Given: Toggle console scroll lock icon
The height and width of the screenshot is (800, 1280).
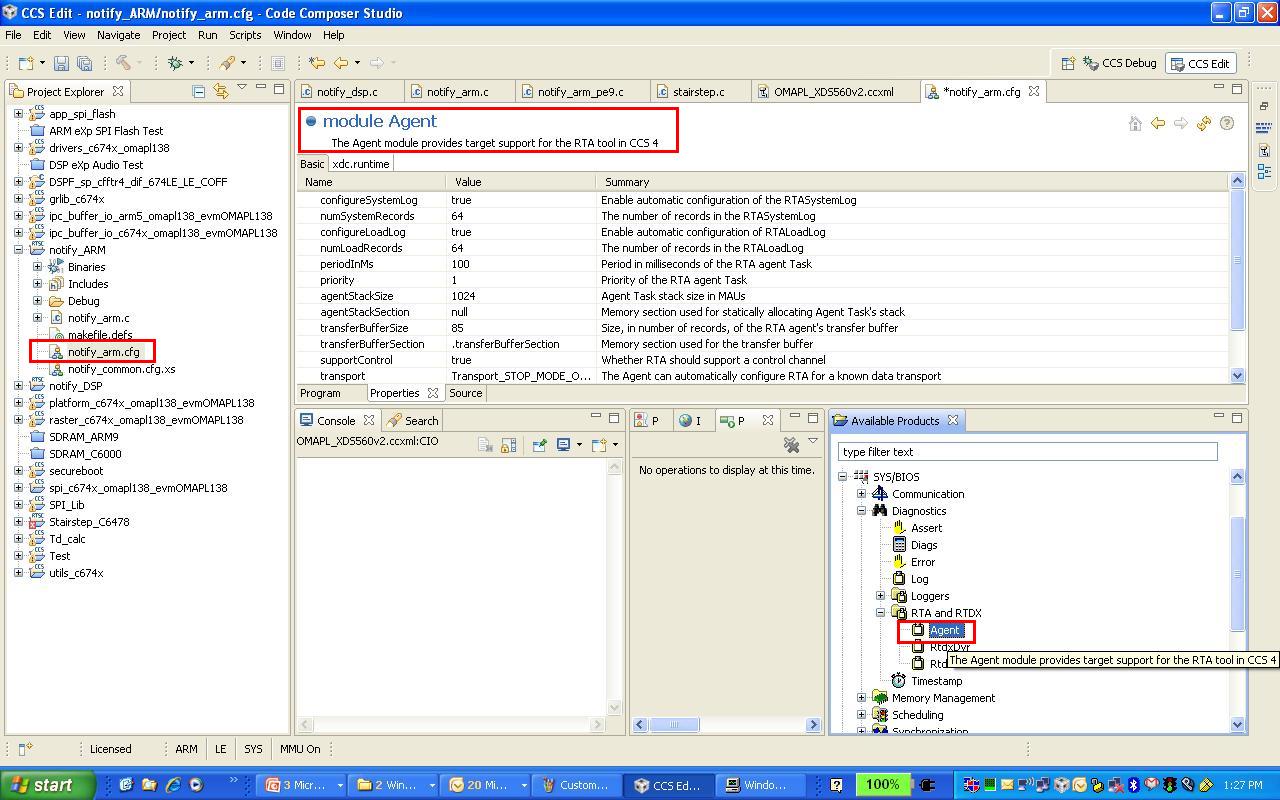Looking at the screenshot, I should pyautogui.click(x=508, y=445).
